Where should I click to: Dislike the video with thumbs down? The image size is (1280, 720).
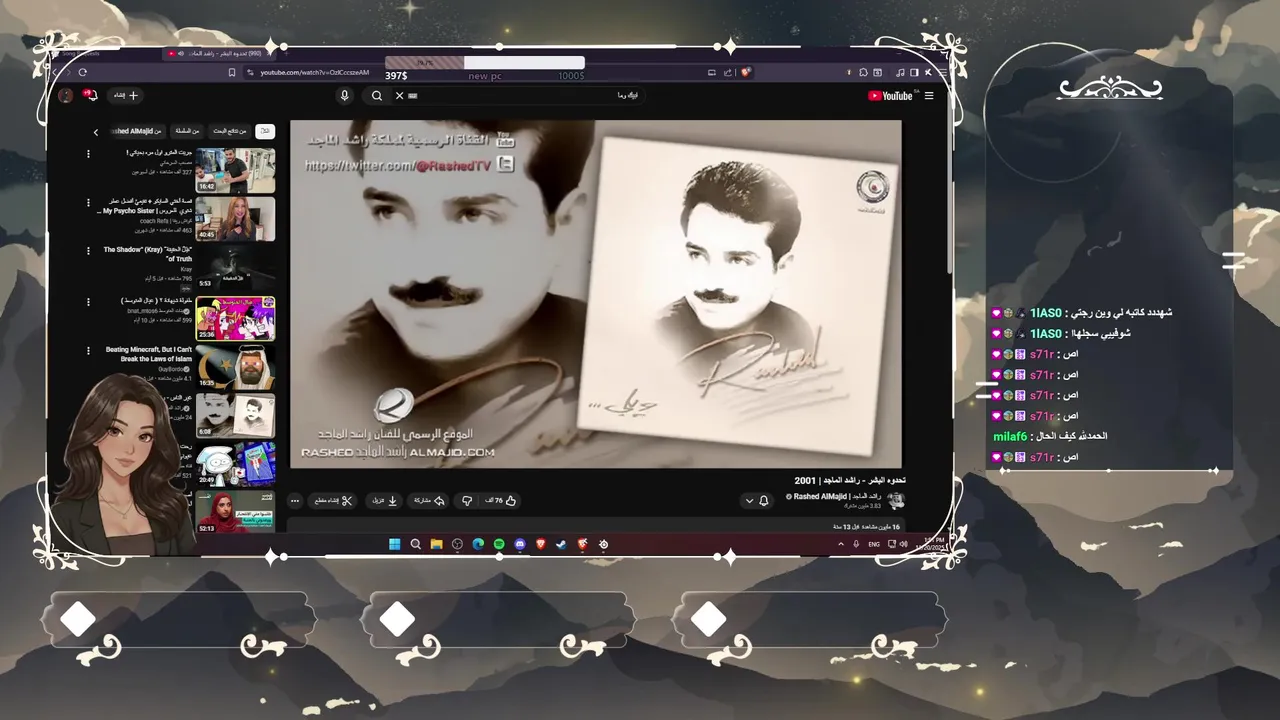[466, 500]
